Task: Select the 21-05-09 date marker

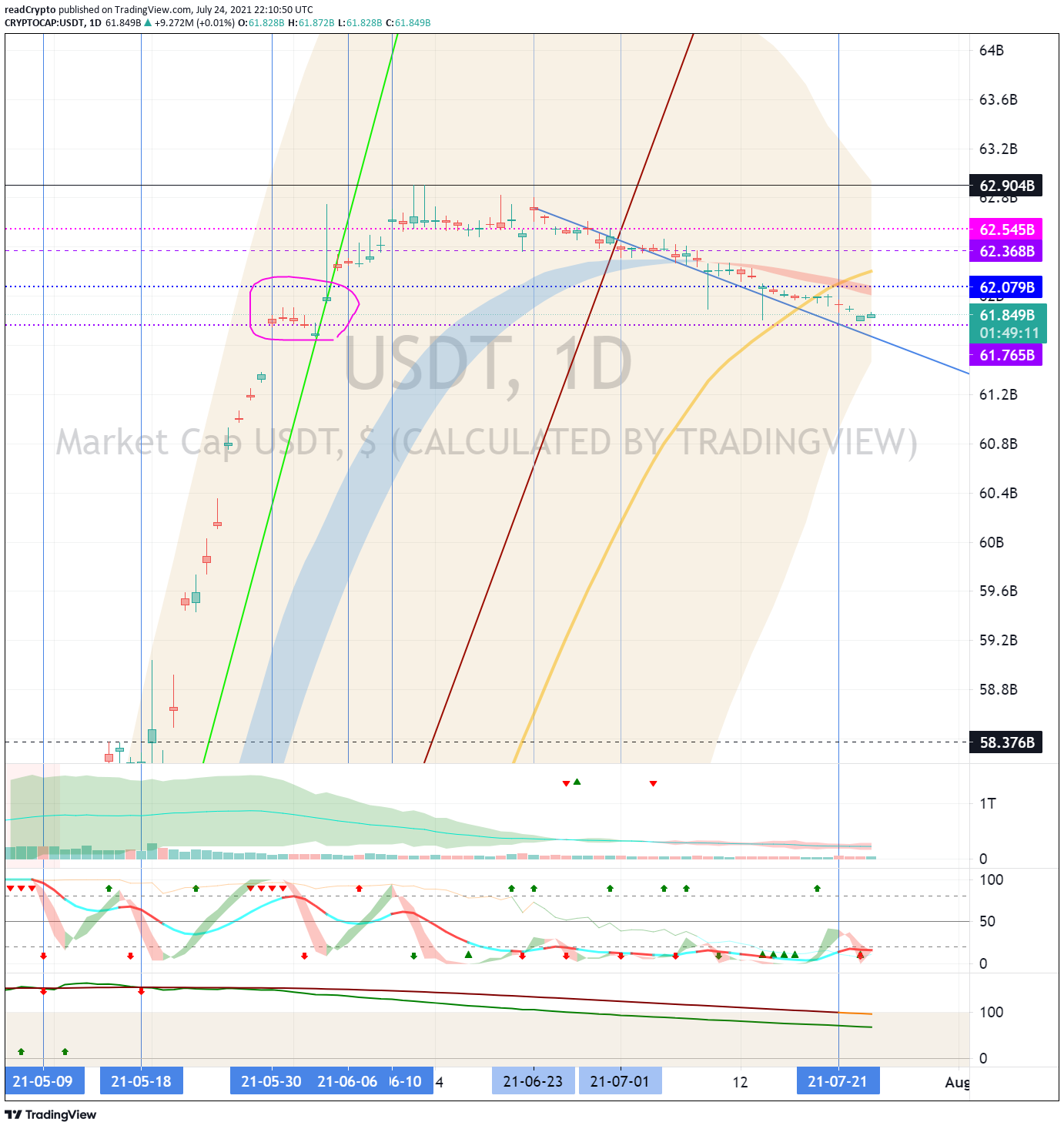Action: click(43, 1081)
